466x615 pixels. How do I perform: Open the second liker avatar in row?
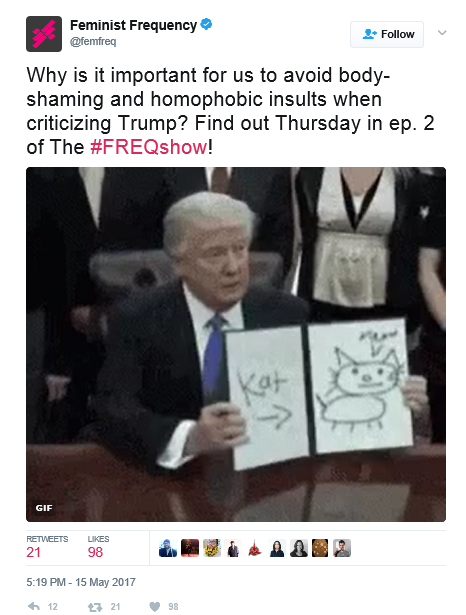click(190, 548)
